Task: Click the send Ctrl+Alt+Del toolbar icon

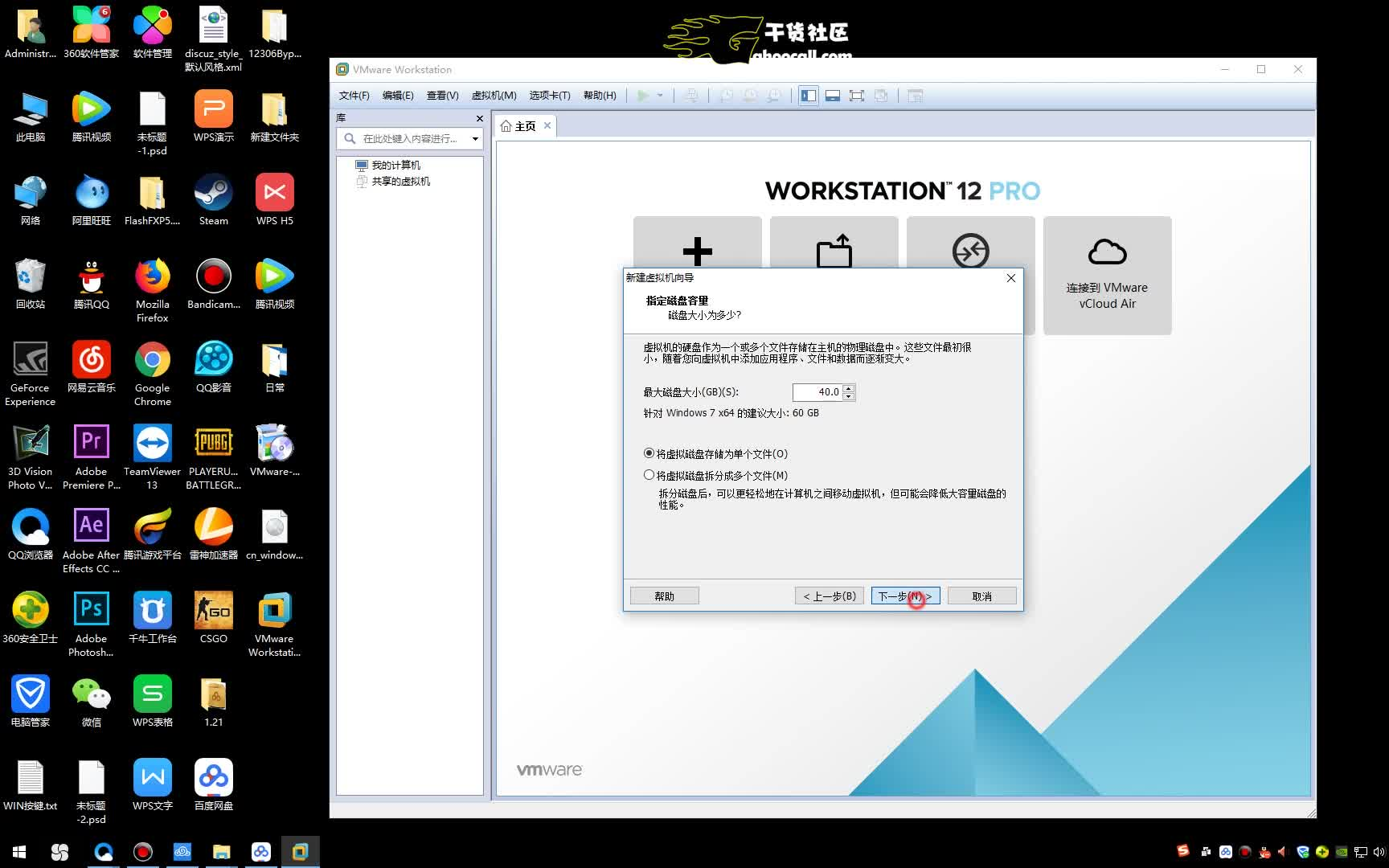Action: point(690,96)
